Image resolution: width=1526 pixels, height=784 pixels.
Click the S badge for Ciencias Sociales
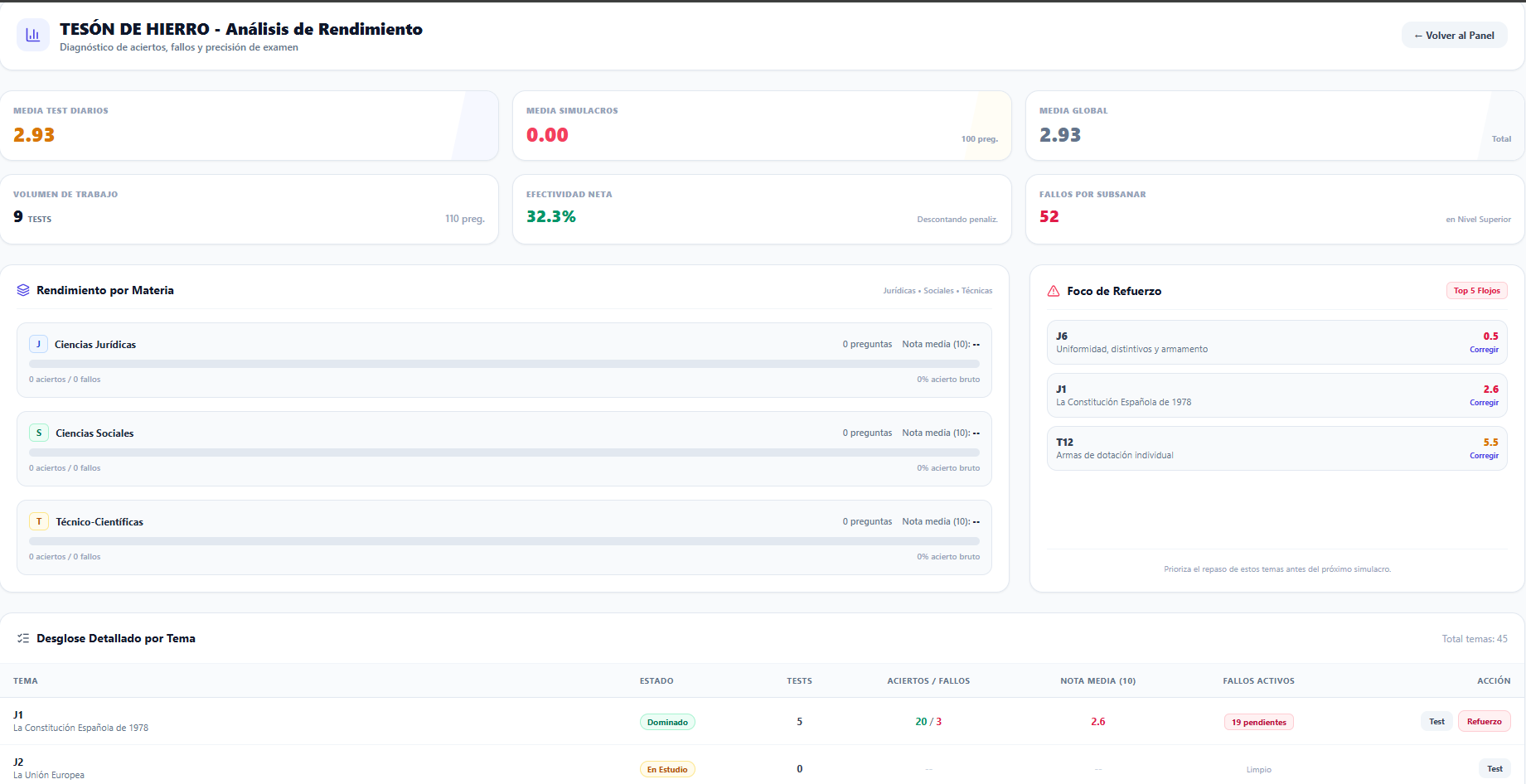pyautogui.click(x=38, y=433)
